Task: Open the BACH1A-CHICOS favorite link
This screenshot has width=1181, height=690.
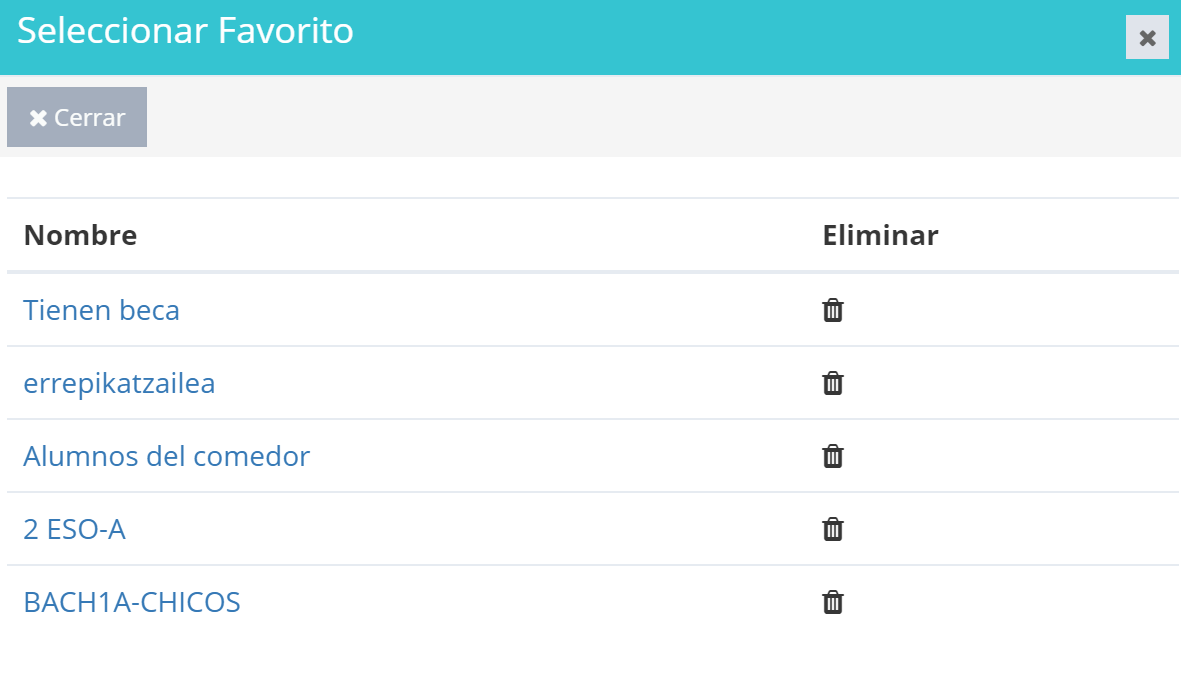Action: 132,603
